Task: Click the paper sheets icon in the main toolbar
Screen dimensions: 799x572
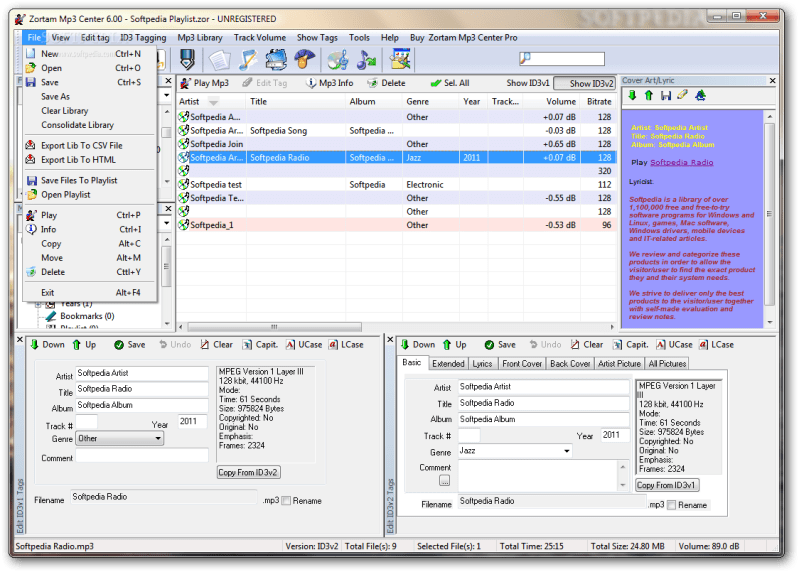Action: coord(220,60)
